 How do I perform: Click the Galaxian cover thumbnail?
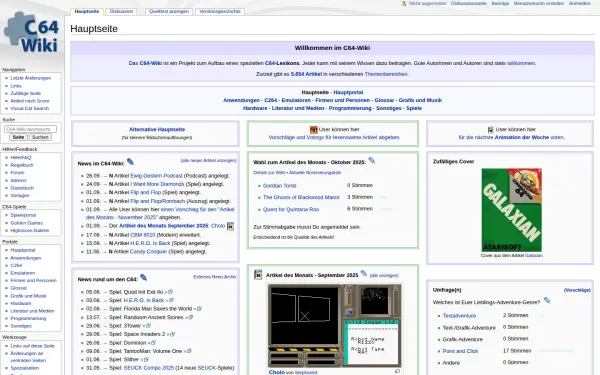[x=512, y=210]
